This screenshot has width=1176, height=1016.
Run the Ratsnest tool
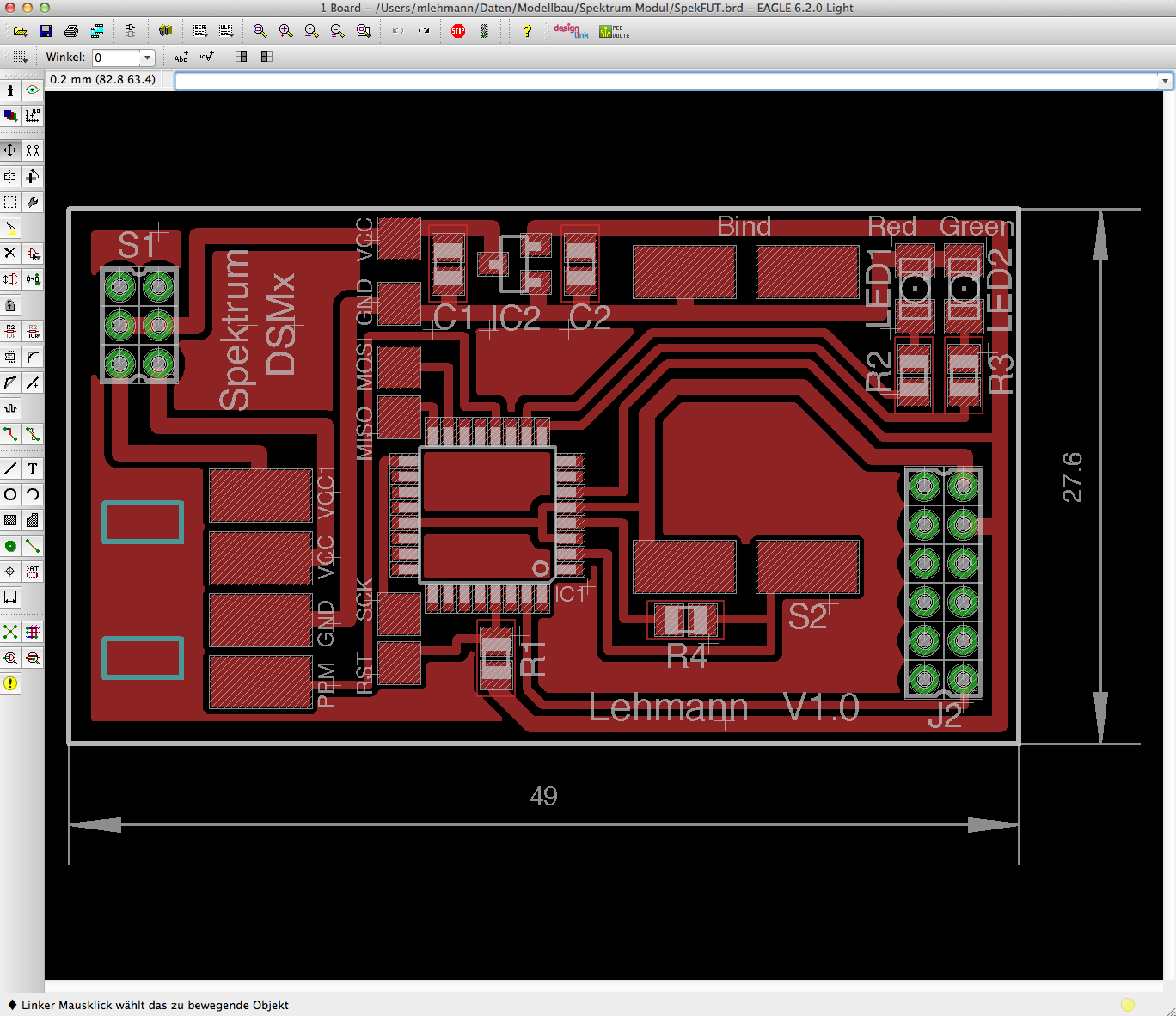(9, 632)
